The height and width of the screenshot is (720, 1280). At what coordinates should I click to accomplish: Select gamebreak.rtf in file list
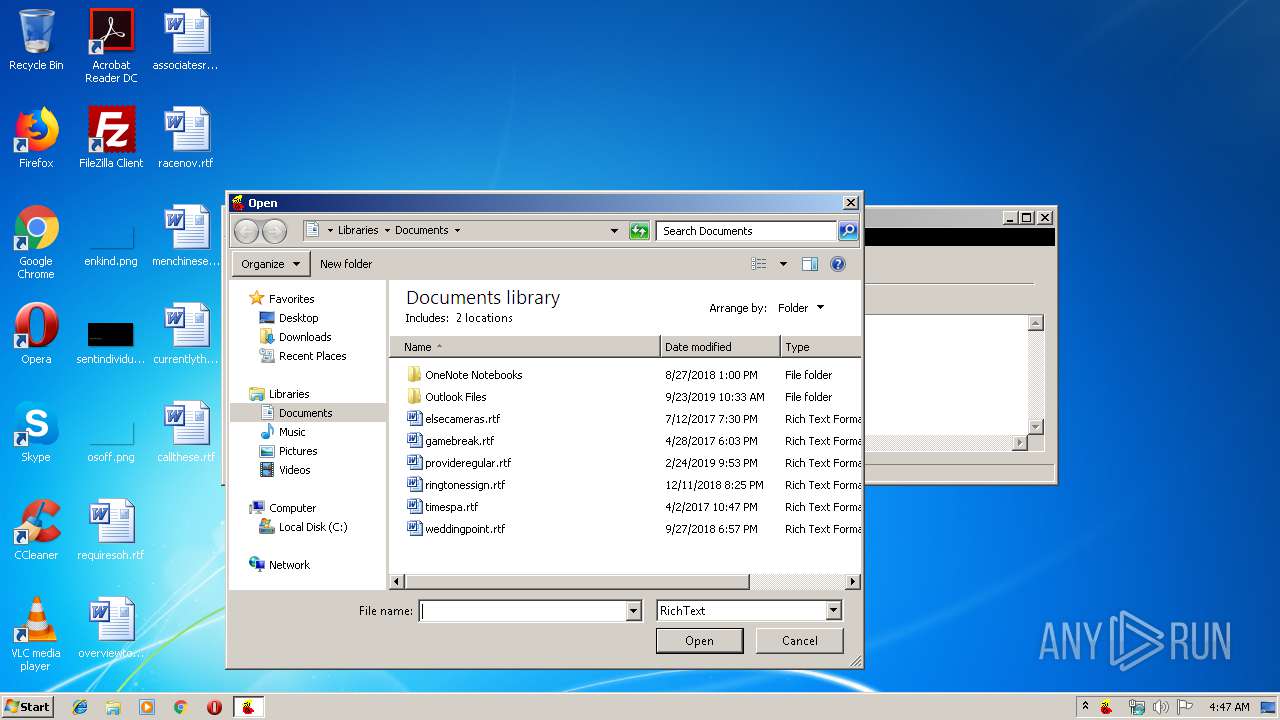click(459, 441)
